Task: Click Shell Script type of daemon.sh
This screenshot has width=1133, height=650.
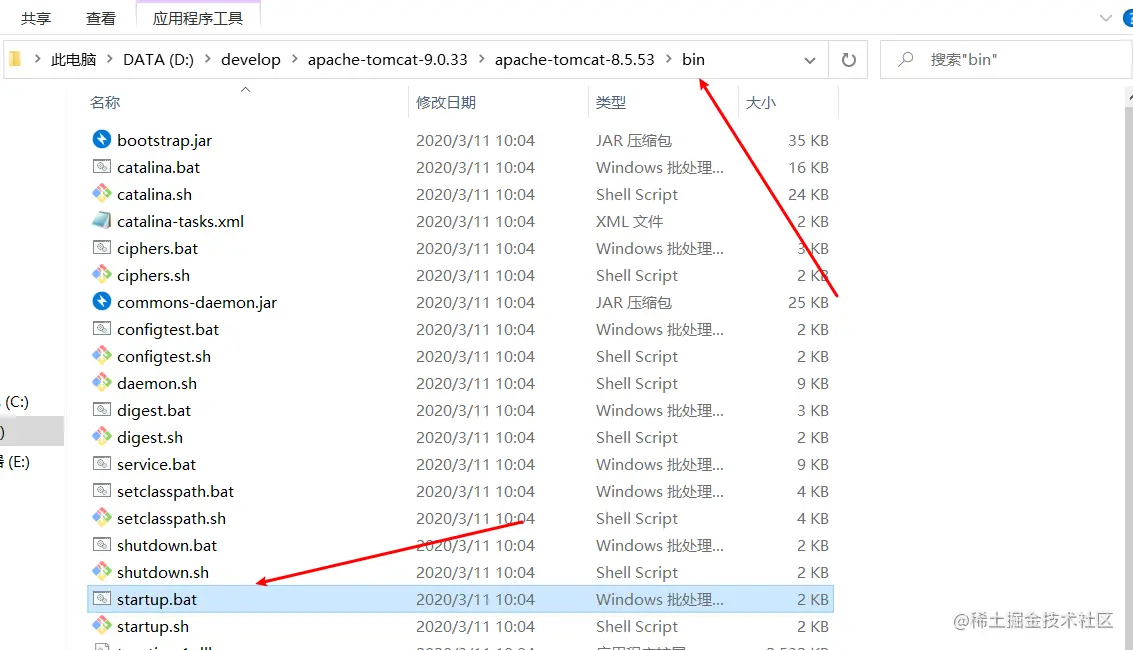Action: click(x=637, y=384)
